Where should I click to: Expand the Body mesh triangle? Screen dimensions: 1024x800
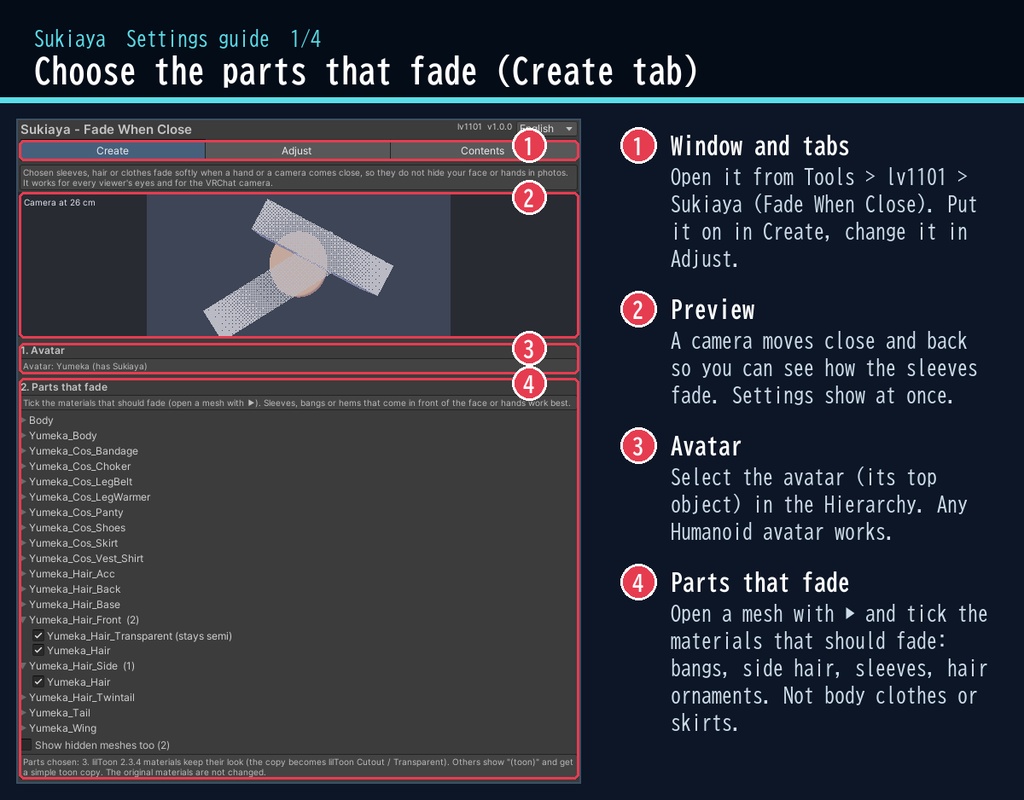[24, 421]
